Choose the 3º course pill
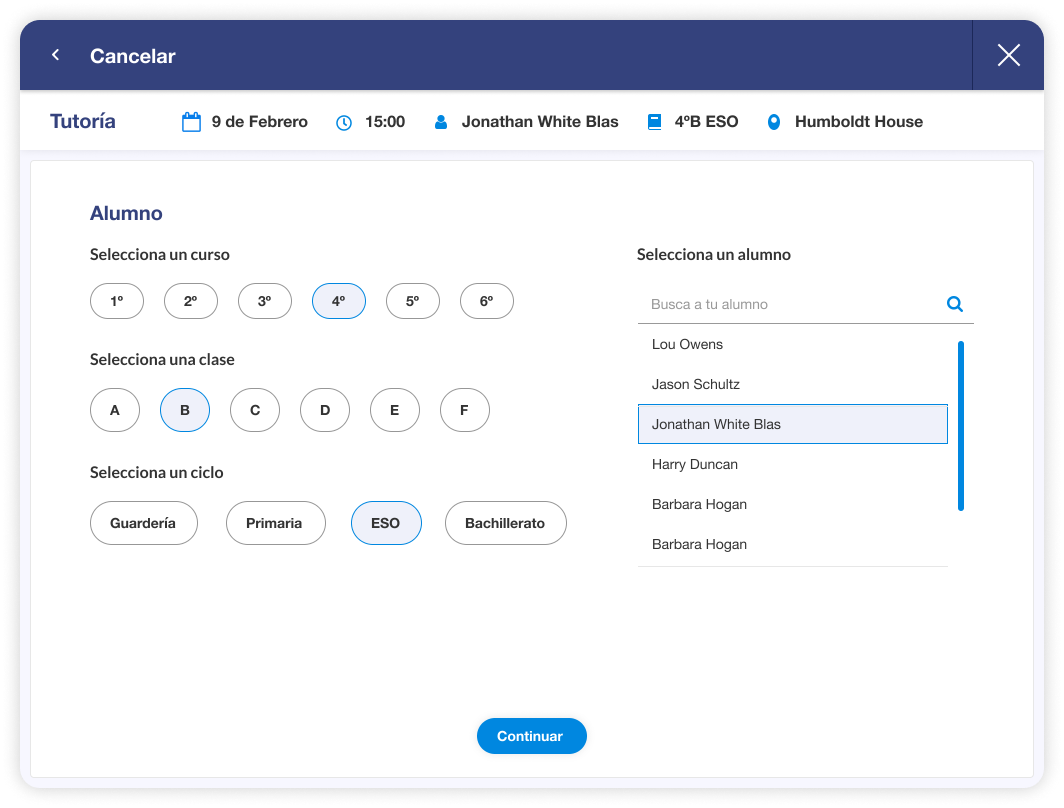The width and height of the screenshot is (1064, 808). [265, 301]
